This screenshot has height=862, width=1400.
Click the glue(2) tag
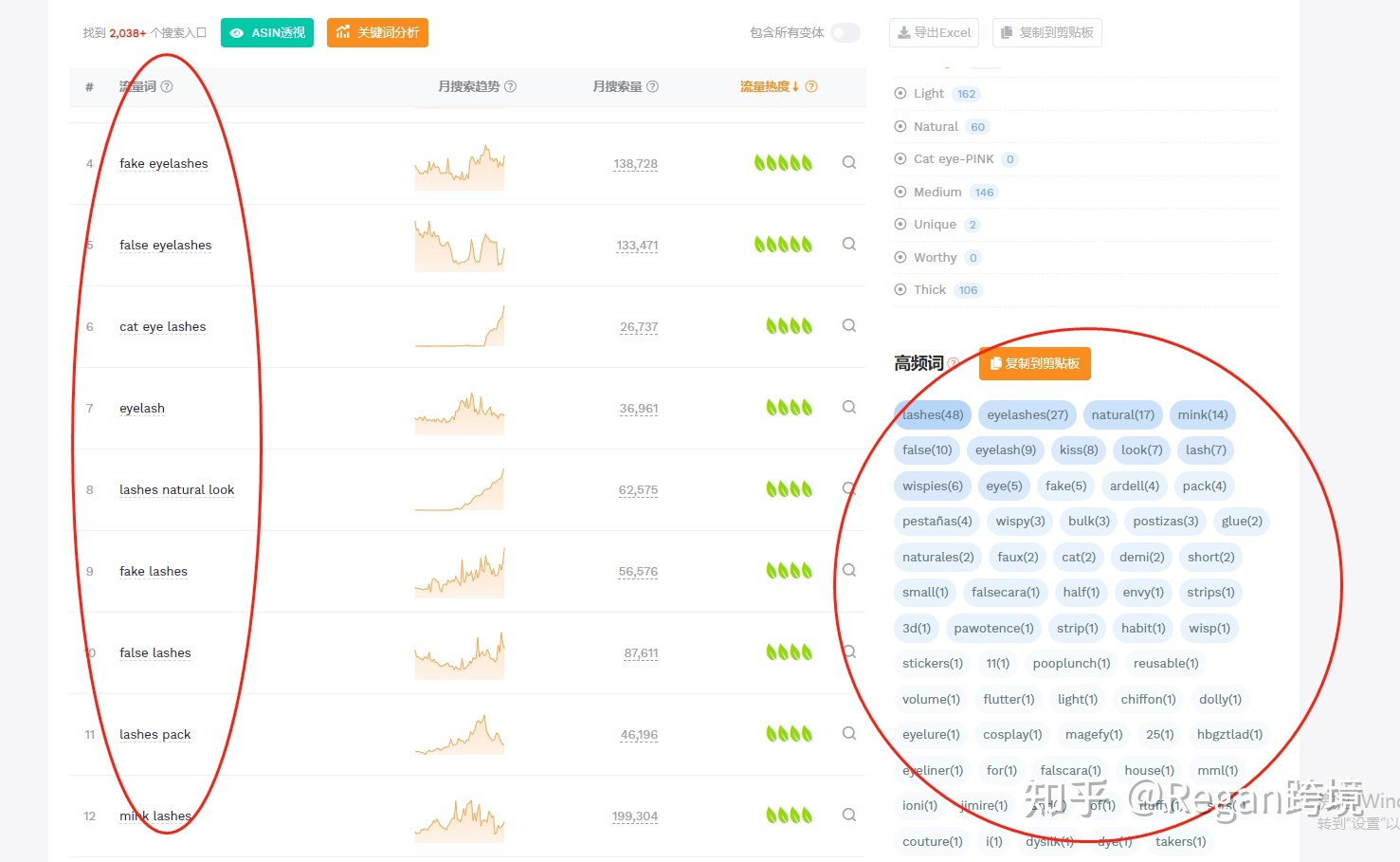click(1242, 521)
